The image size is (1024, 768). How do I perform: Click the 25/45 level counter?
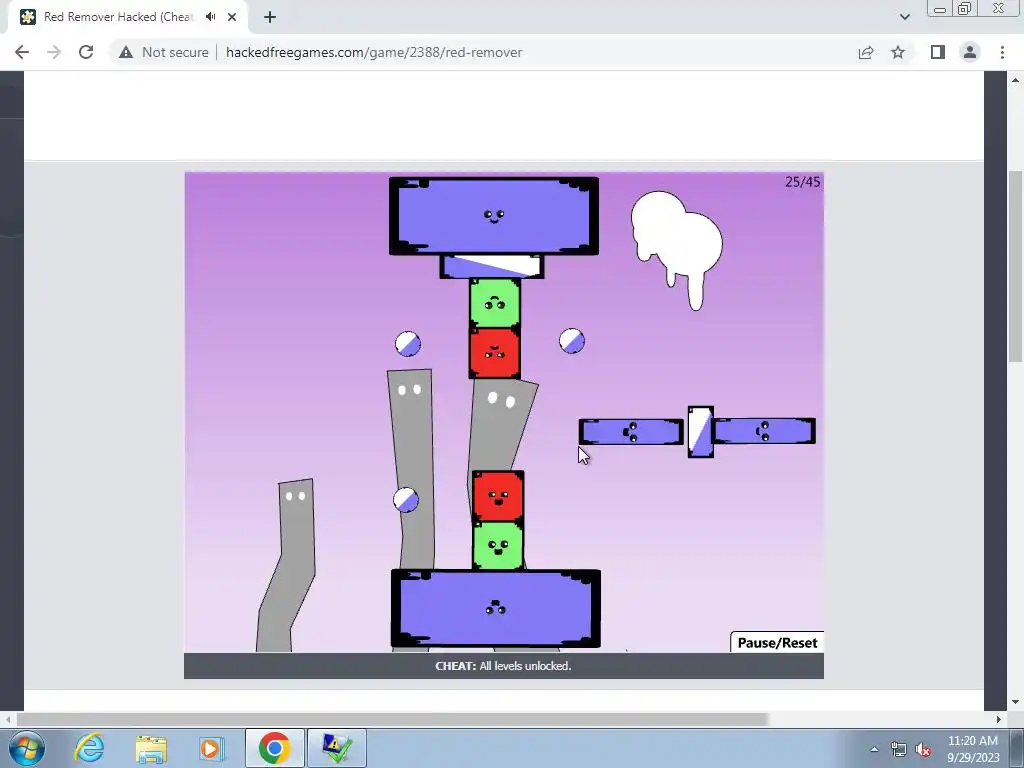(x=802, y=182)
